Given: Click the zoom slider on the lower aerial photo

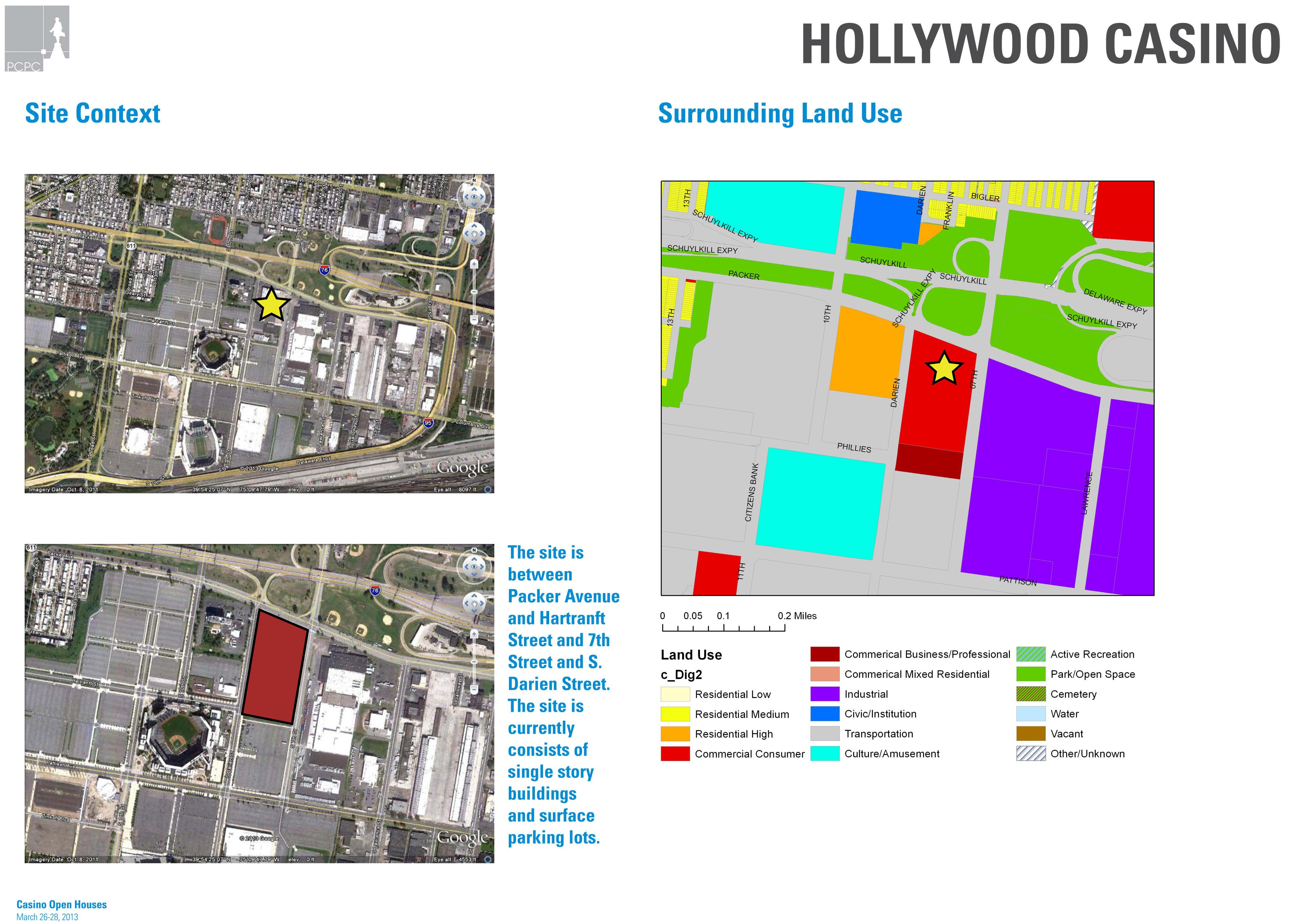Looking at the screenshot, I should (x=474, y=662).
